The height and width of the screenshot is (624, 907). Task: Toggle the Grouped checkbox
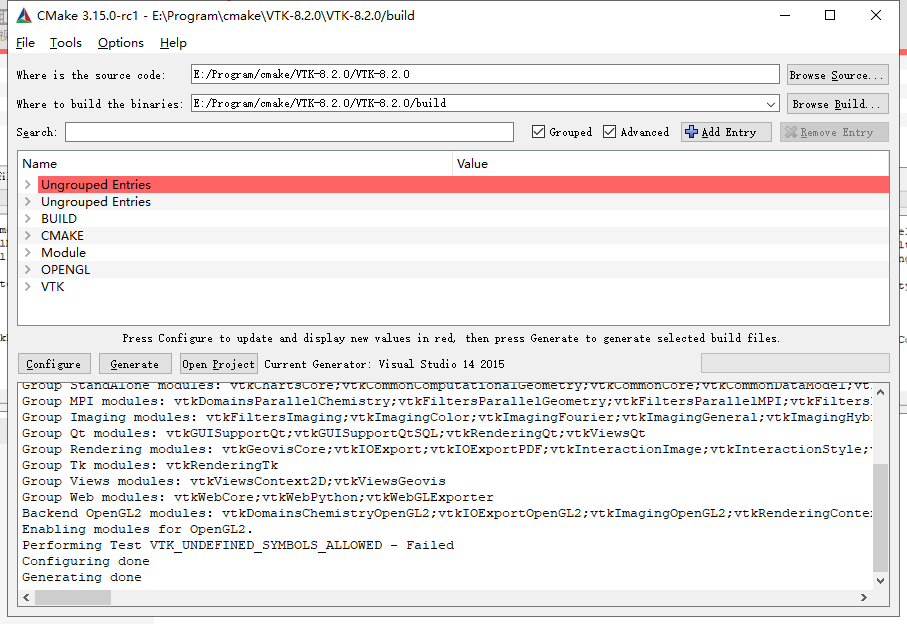pyautogui.click(x=538, y=132)
